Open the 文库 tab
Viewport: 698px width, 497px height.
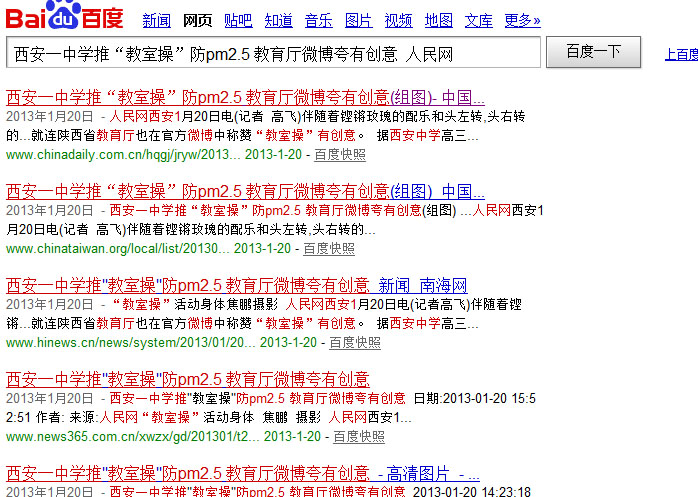479,20
